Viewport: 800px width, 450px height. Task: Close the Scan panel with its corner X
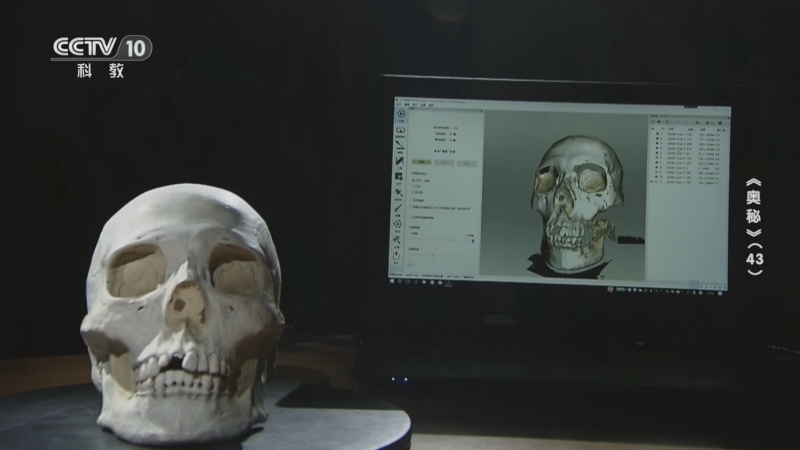click(x=481, y=111)
